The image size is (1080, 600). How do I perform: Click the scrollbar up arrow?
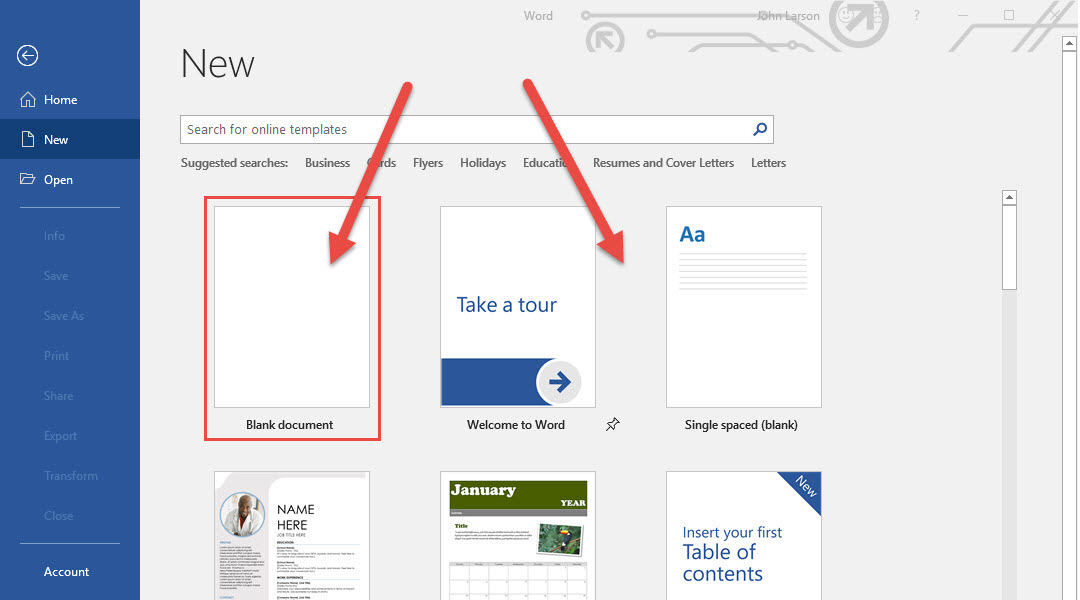tap(1009, 198)
